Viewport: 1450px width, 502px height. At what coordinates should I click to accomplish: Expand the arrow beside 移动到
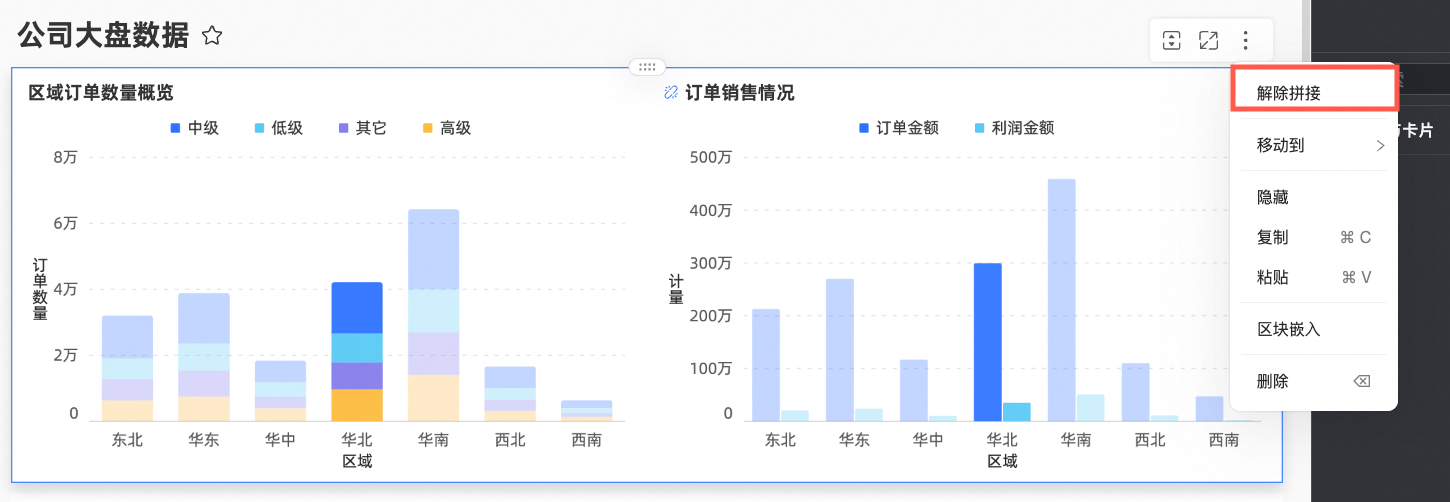(x=1380, y=146)
